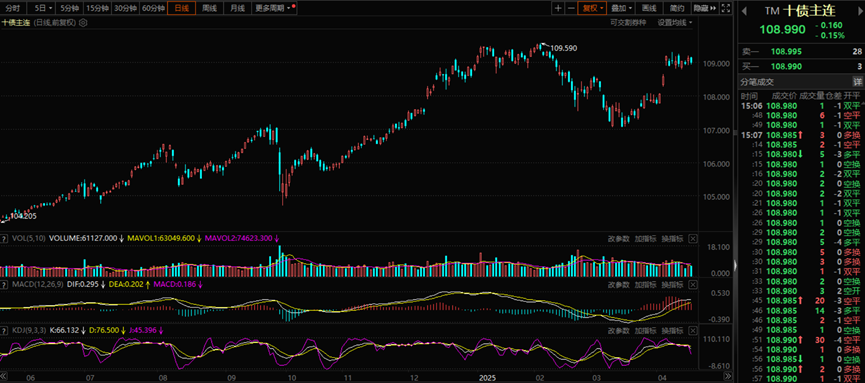Click the 画线 drawing tools button
Screen dimensions: 865x383
649,8
